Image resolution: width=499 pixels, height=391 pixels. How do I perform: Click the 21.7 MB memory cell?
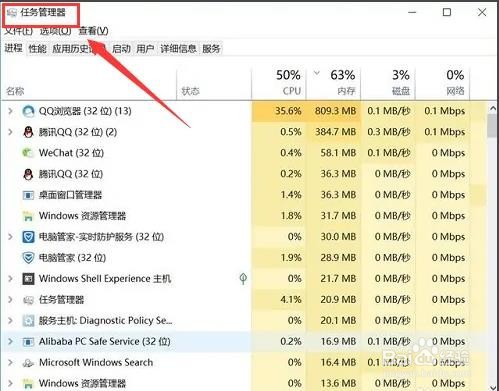(x=333, y=279)
